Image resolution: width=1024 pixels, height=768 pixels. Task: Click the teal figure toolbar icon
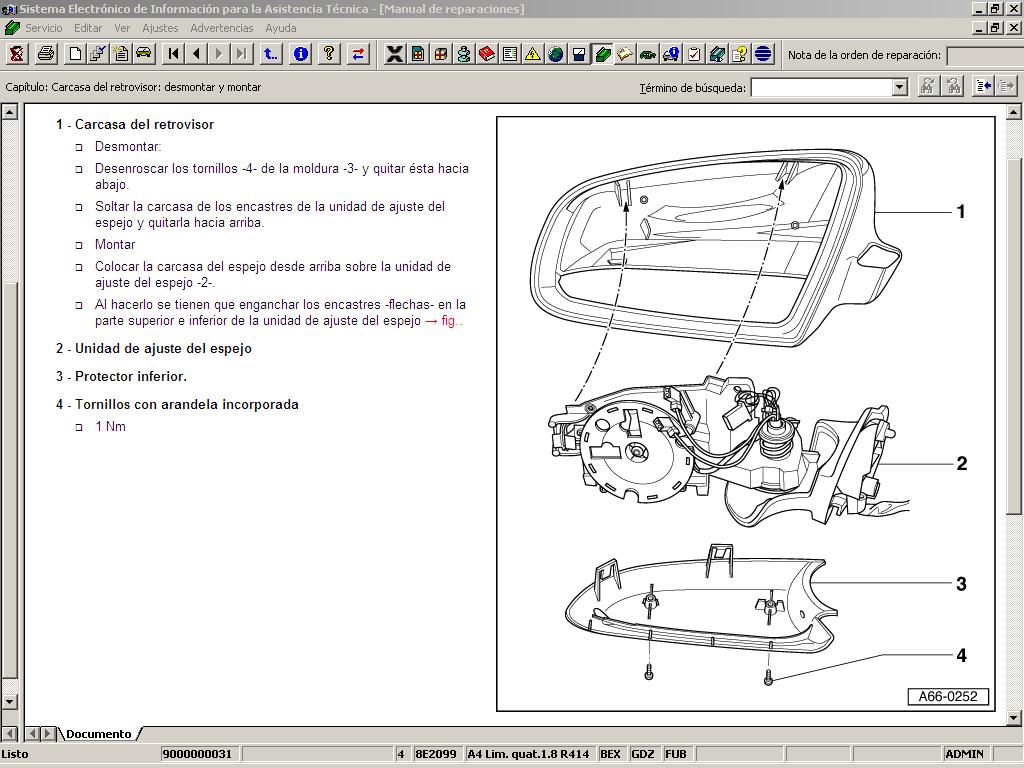(464, 54)
